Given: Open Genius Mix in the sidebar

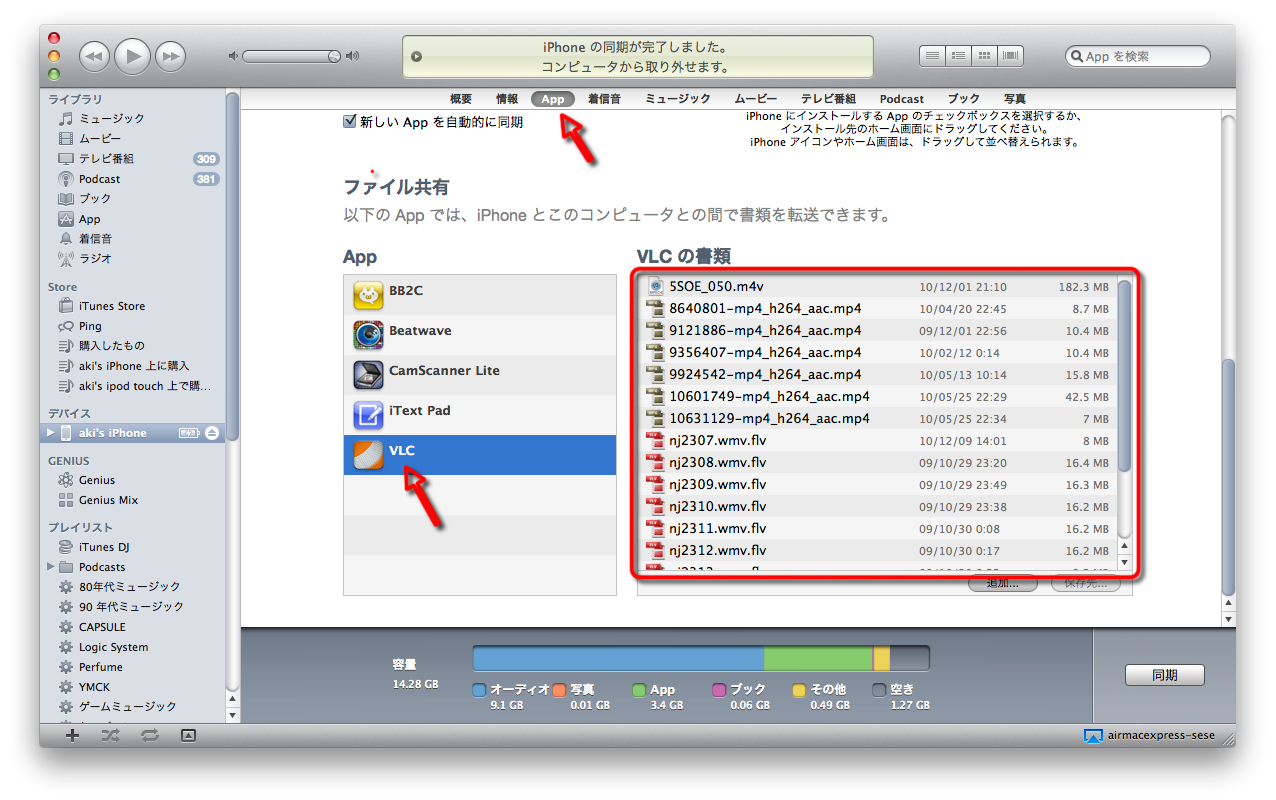Looking at the screenshot, I should 109,500.
